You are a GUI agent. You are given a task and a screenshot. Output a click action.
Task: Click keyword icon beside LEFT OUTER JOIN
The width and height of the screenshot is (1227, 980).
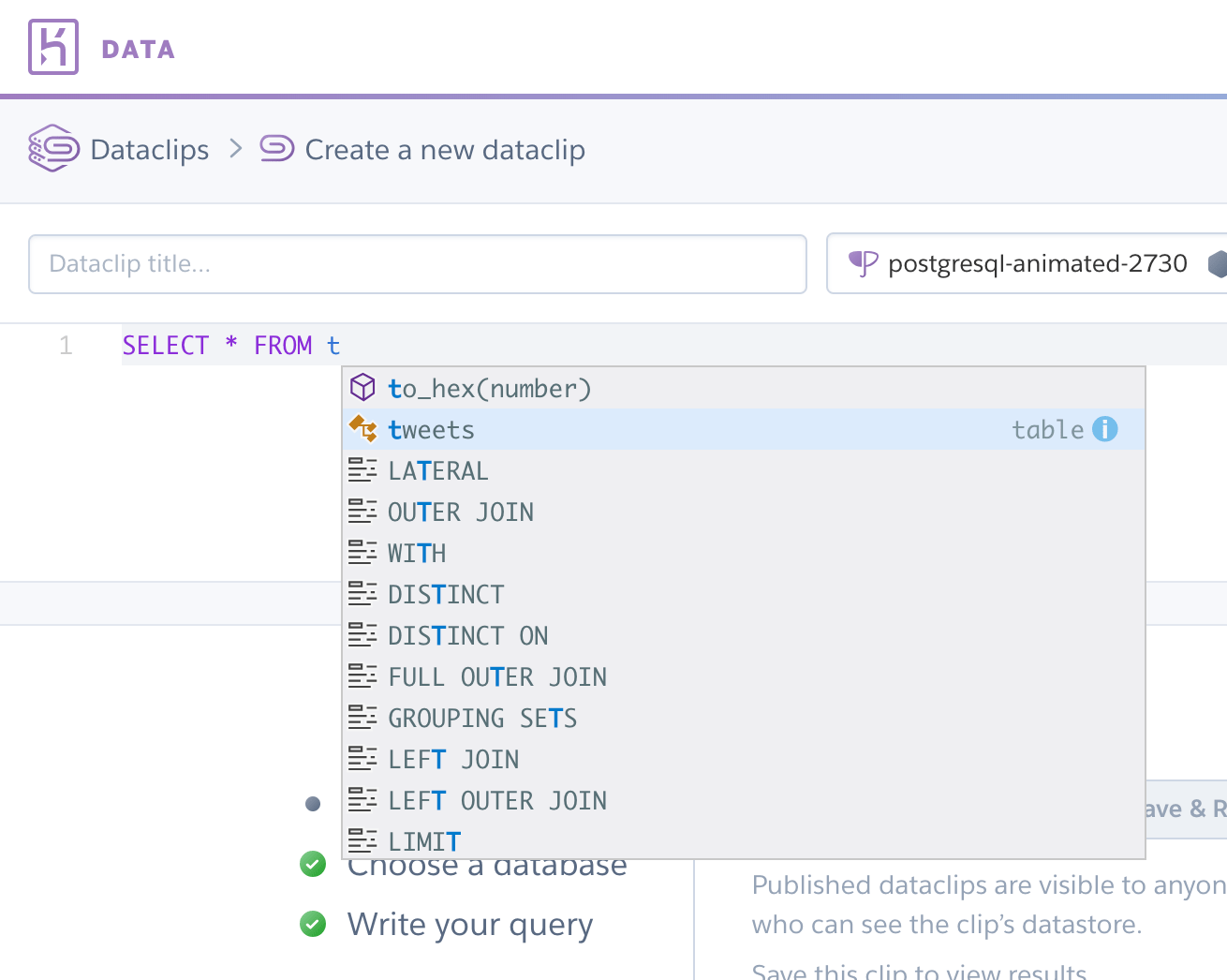click(362, 800)
